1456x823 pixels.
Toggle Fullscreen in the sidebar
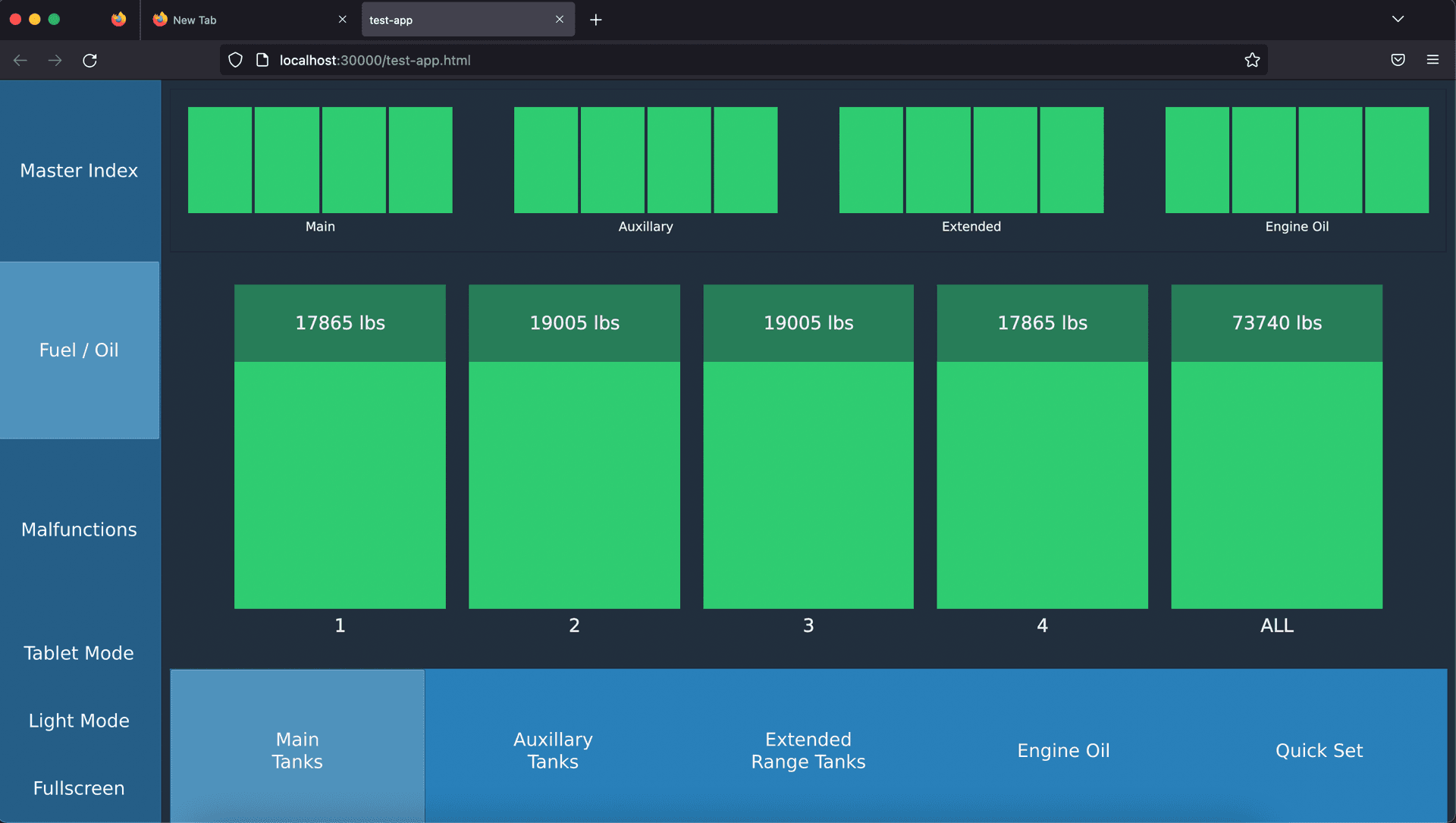coord(79,788)
